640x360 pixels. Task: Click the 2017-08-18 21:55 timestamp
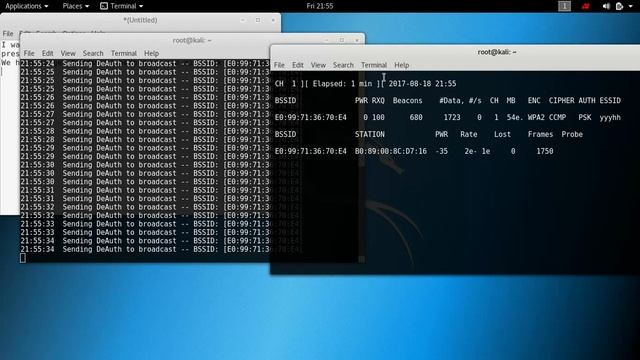[x=422, y=84]
